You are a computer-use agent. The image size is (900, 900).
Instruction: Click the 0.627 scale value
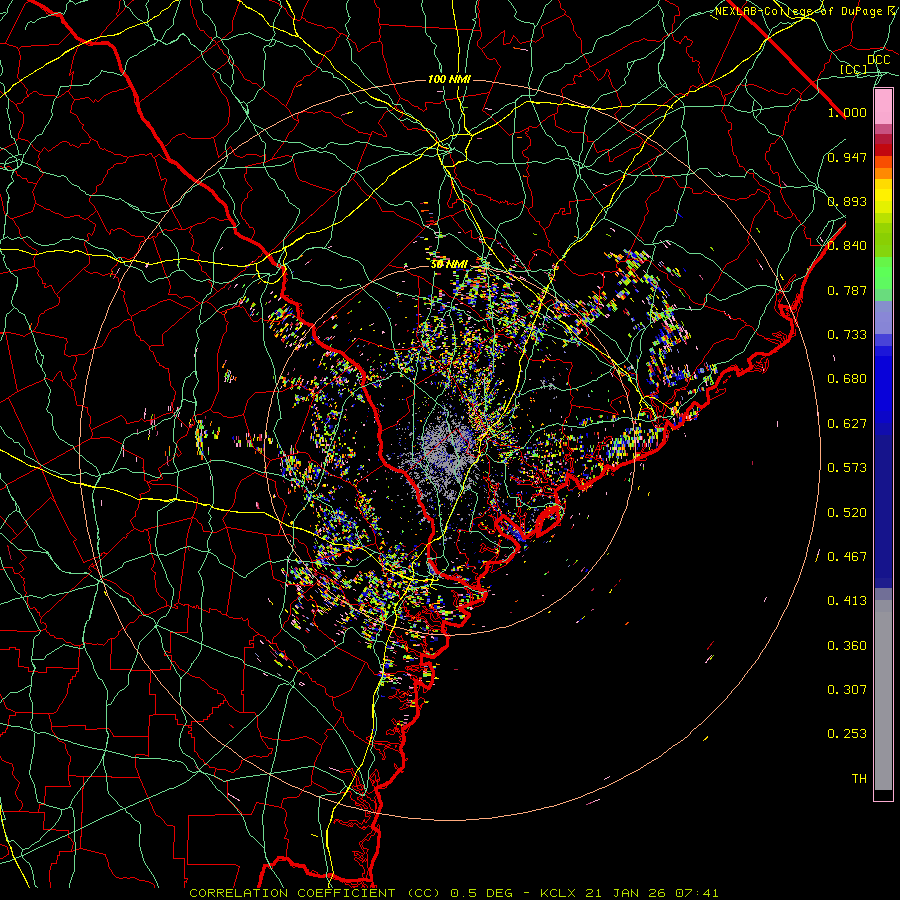(x=847, y=424)
